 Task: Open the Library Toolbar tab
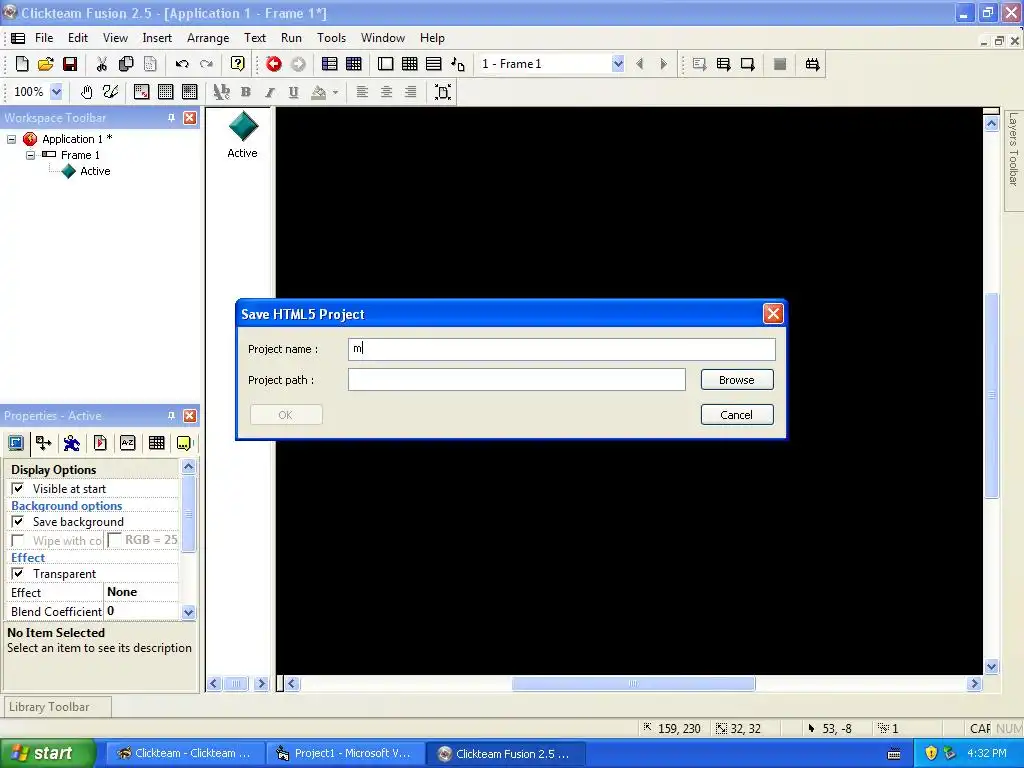(x=57, y=707)
